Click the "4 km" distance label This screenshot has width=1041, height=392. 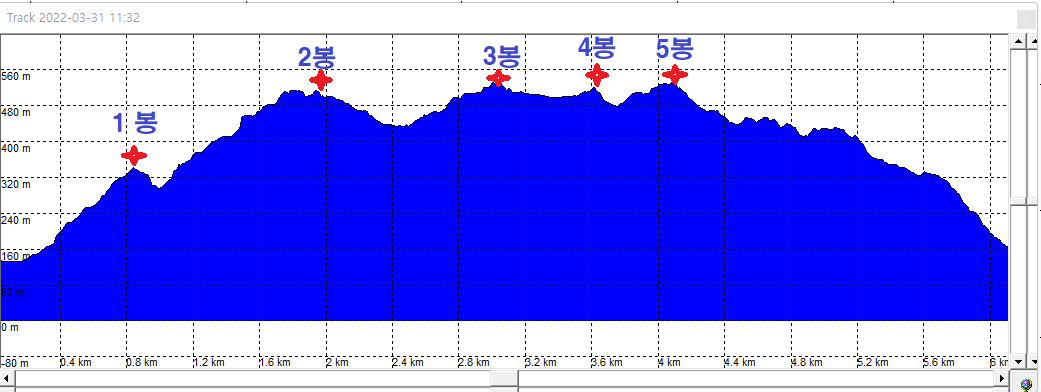click(x=669, y=363)
